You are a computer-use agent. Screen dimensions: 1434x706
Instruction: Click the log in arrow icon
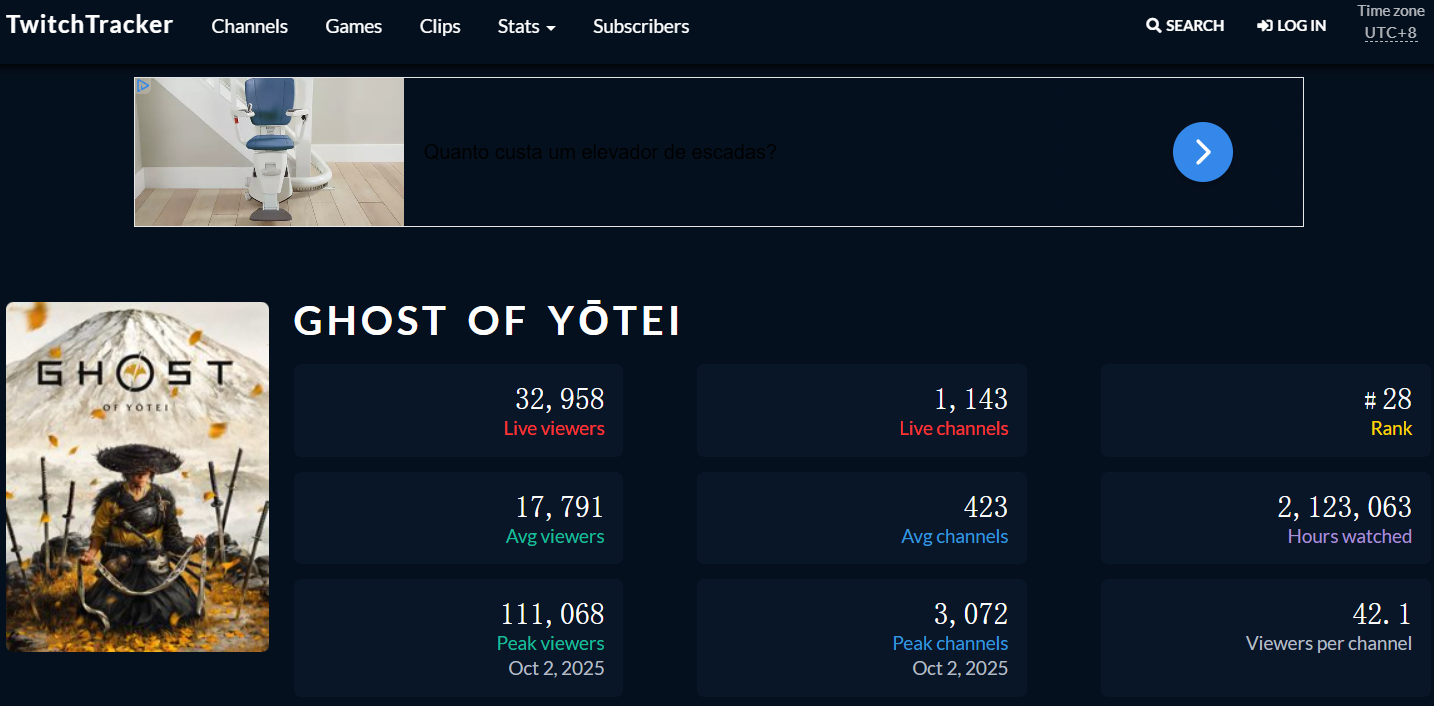(x=1265, y=26)
